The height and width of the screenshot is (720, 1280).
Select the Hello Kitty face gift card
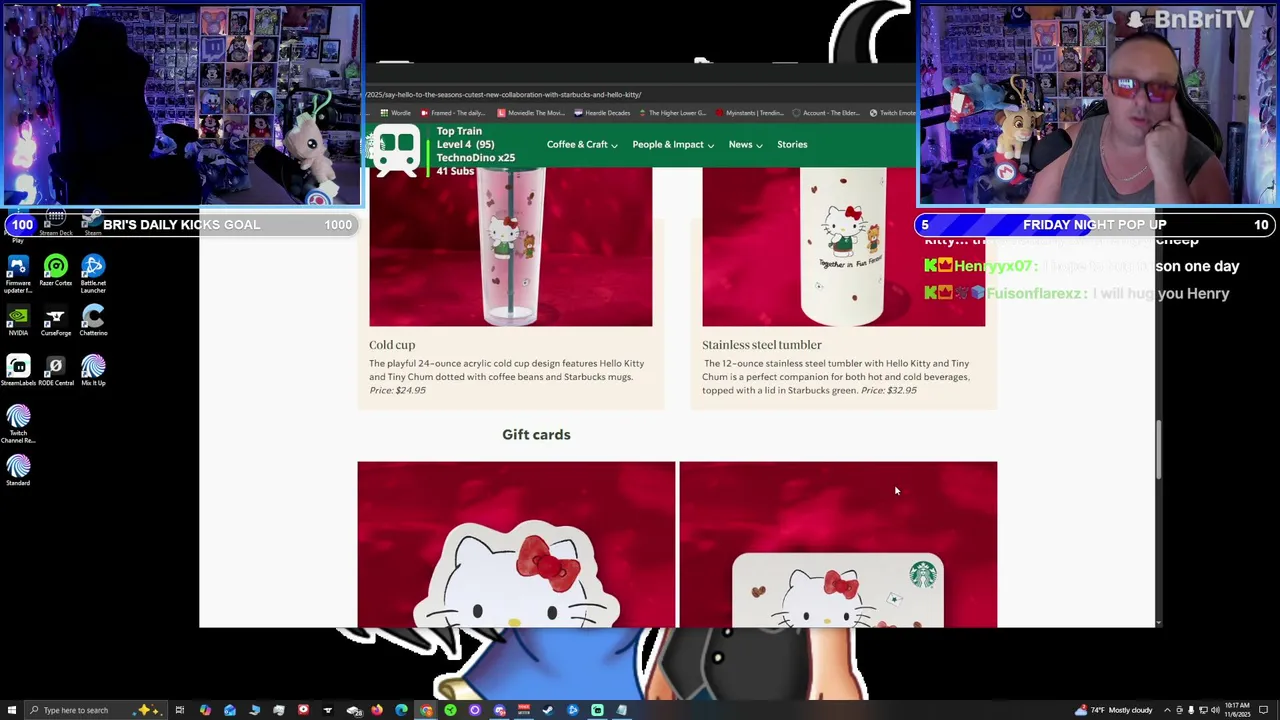[x=516, y=544]
